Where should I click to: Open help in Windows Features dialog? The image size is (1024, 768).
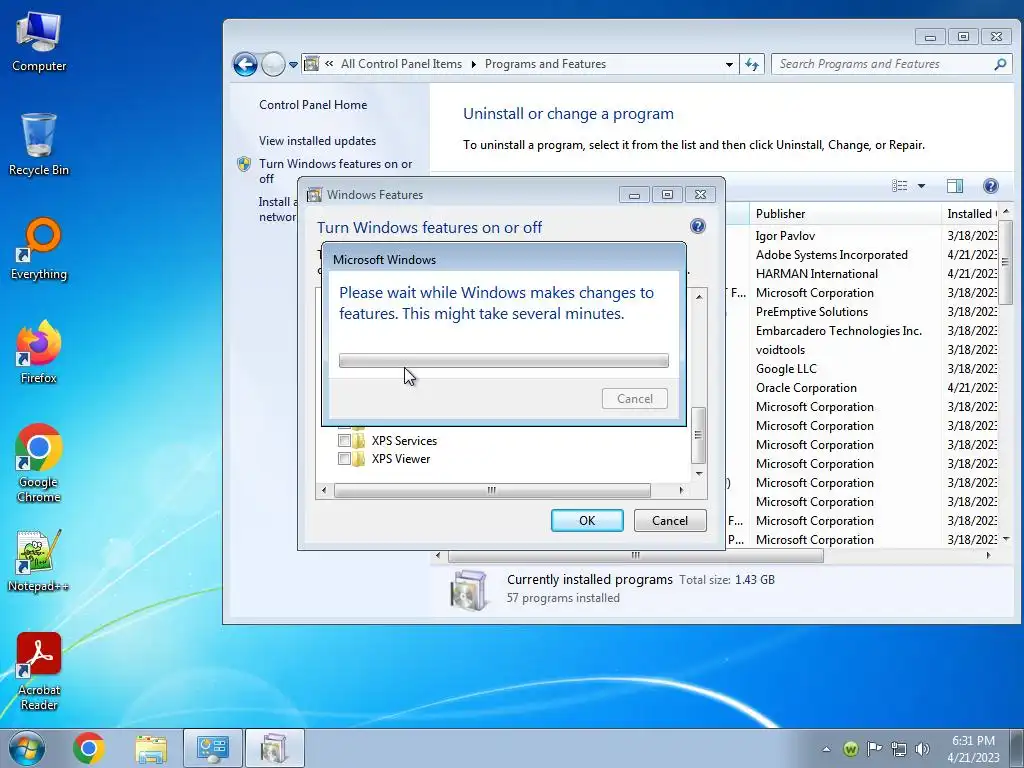[x=697, y=226]
